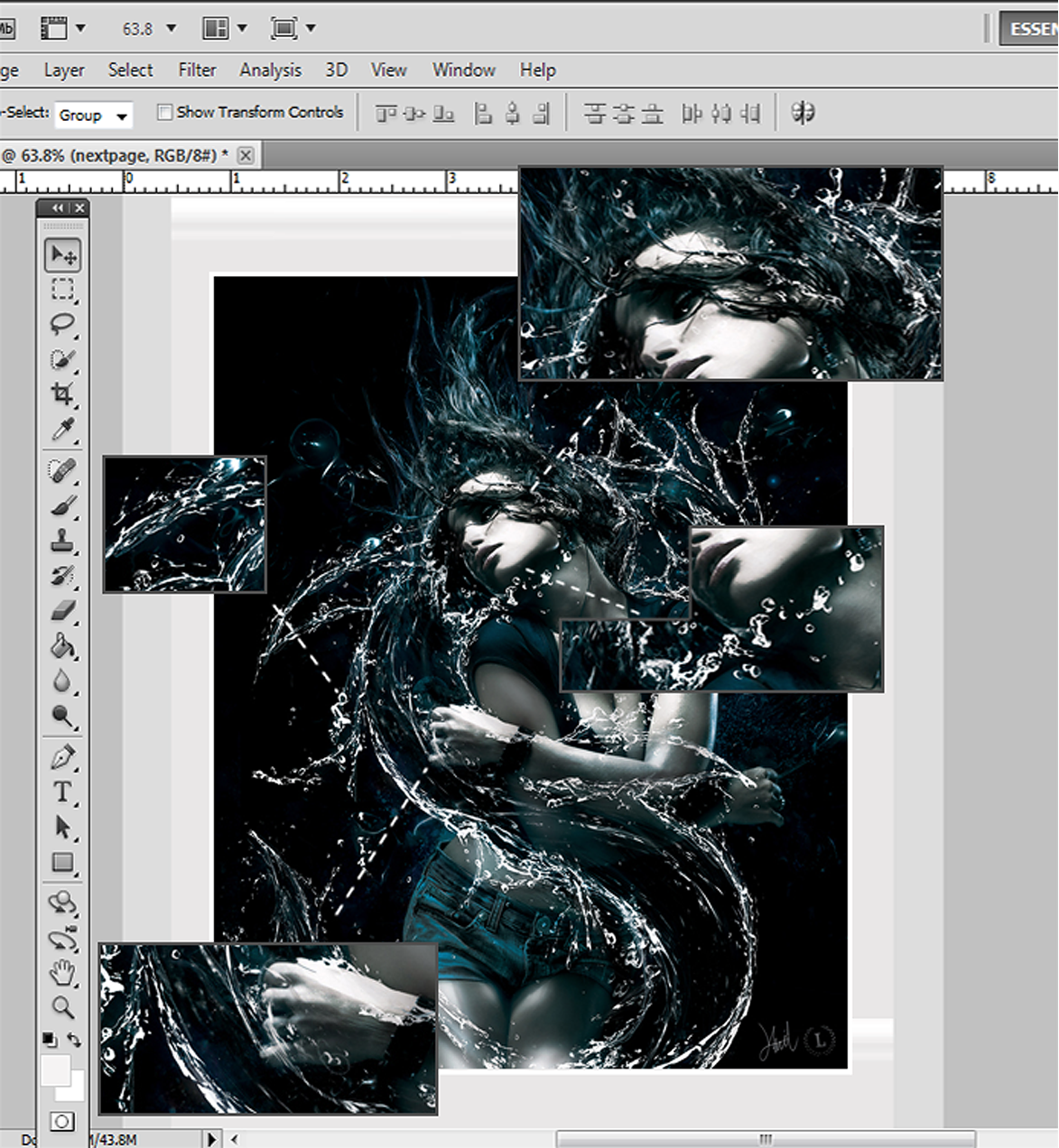Screen dimensions: 1059x1148
Task: Open the Auto-Select Group dropdown
Action: (x=94, y=115)
